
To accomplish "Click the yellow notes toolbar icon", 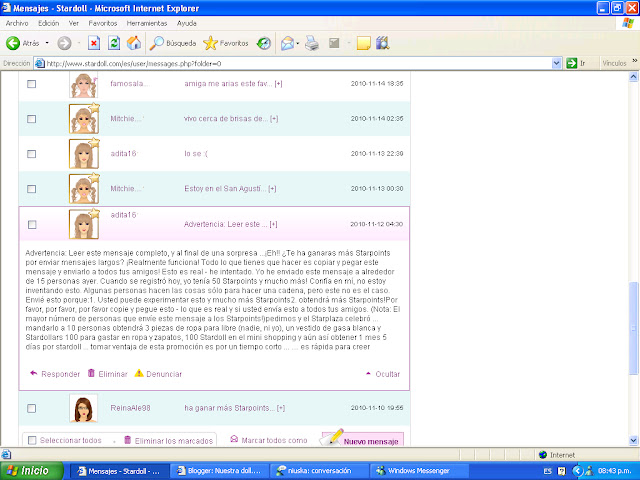I will click(363, 43).
